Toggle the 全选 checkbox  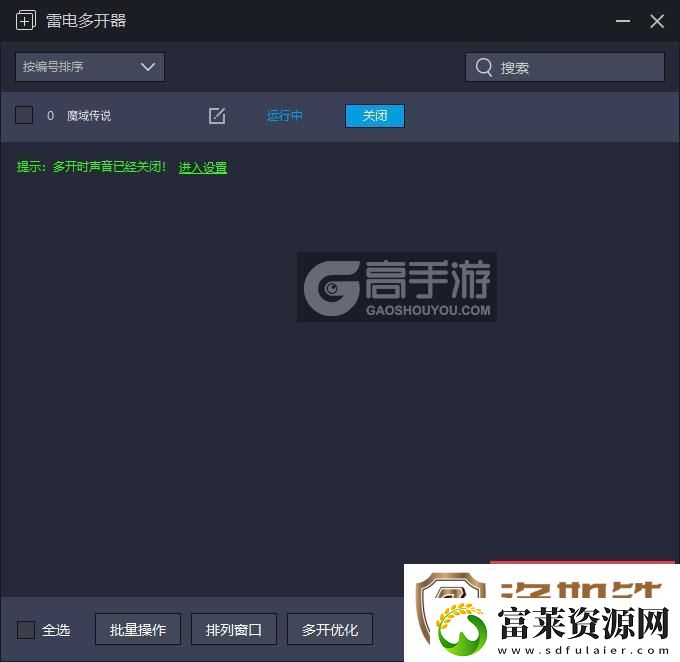click(26, 629)
